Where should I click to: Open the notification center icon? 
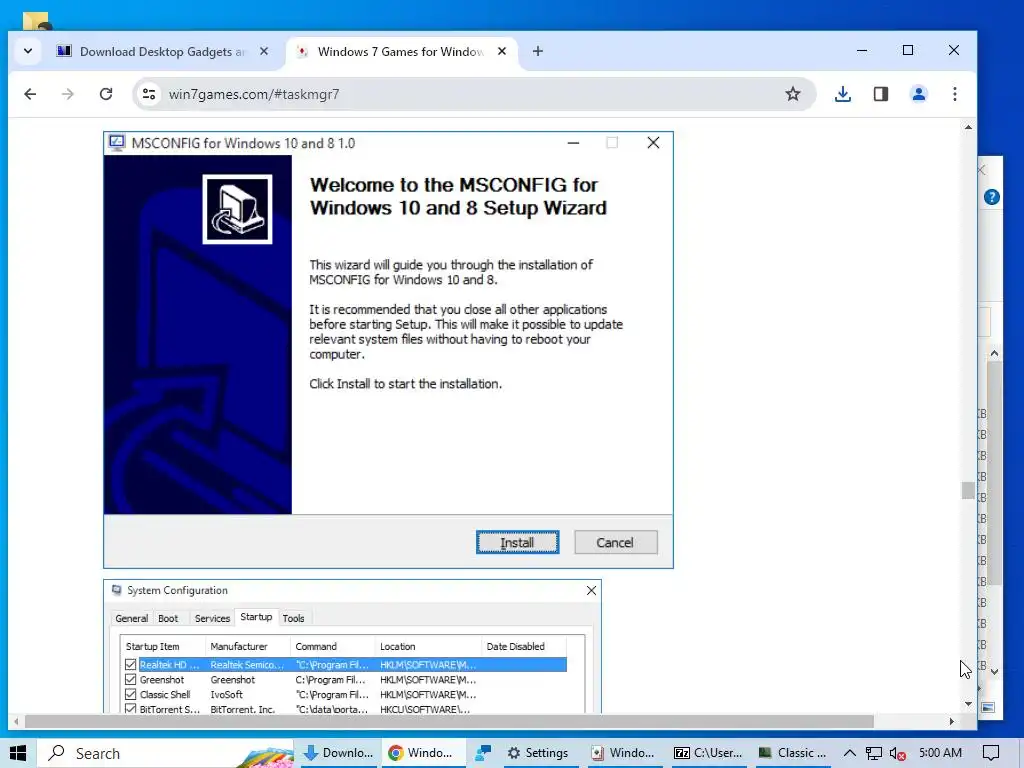tap(991, 754)
